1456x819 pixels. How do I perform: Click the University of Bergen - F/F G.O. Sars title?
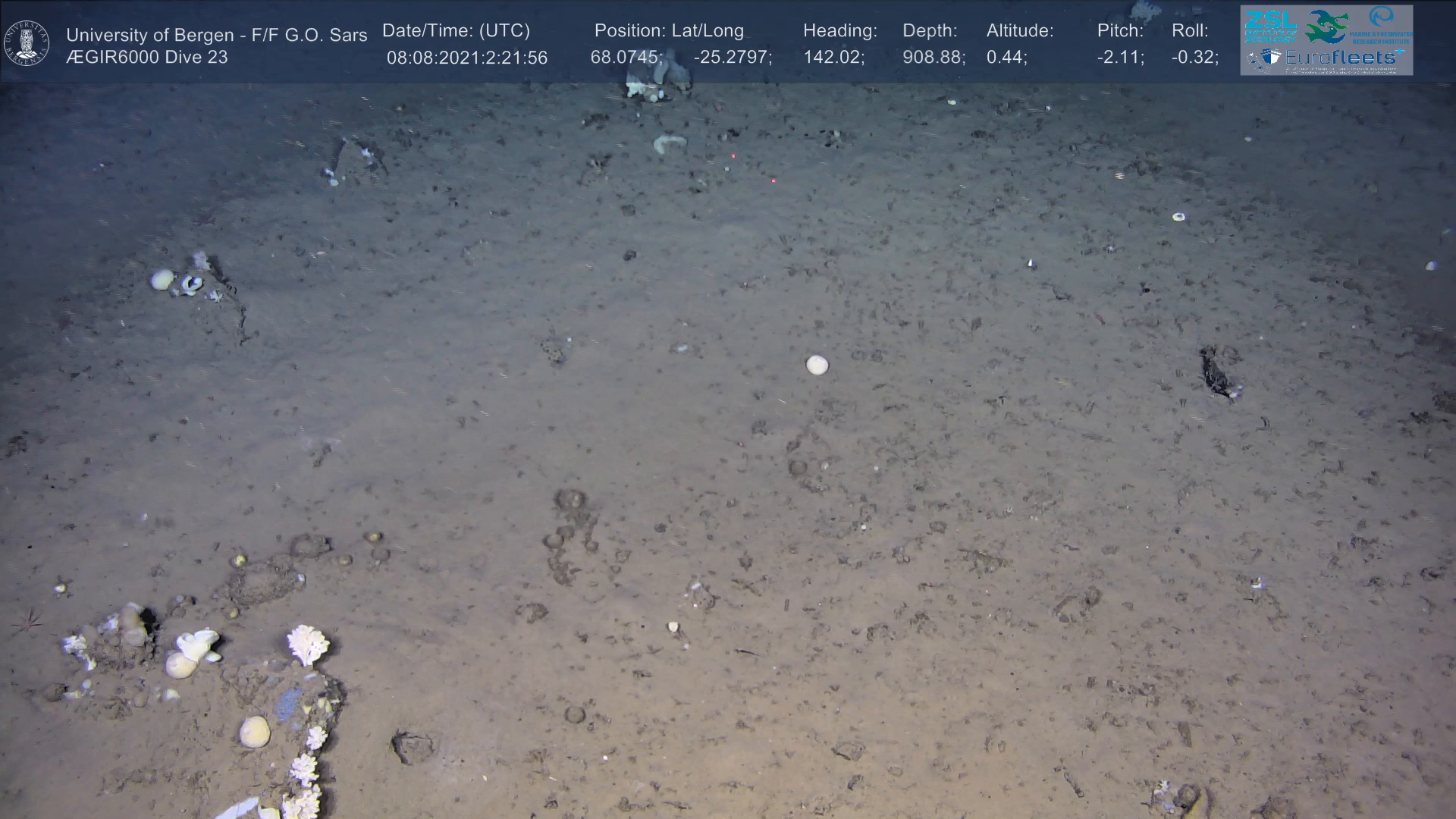point(216,35)
